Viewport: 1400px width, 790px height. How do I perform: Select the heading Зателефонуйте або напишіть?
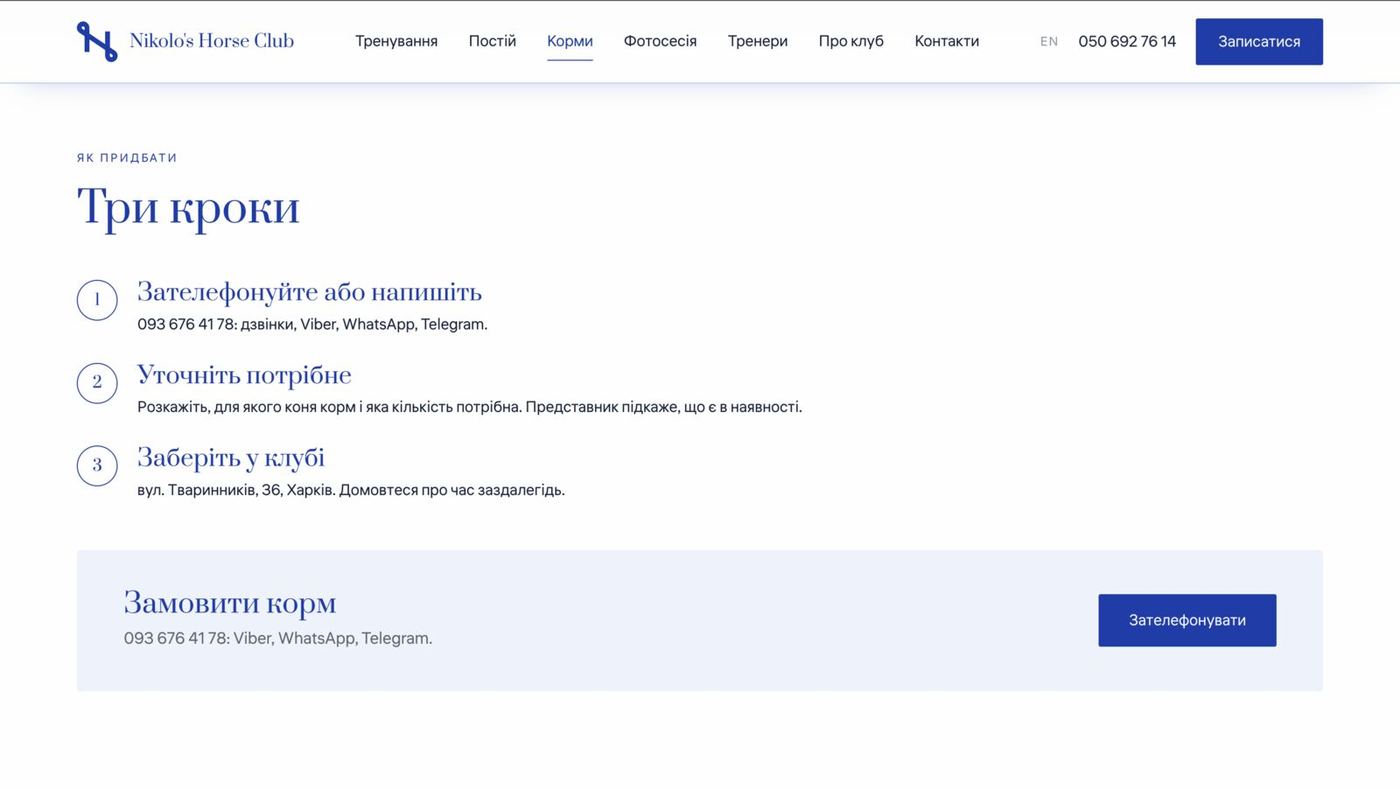pyautogui.click(x=310, y=292)
